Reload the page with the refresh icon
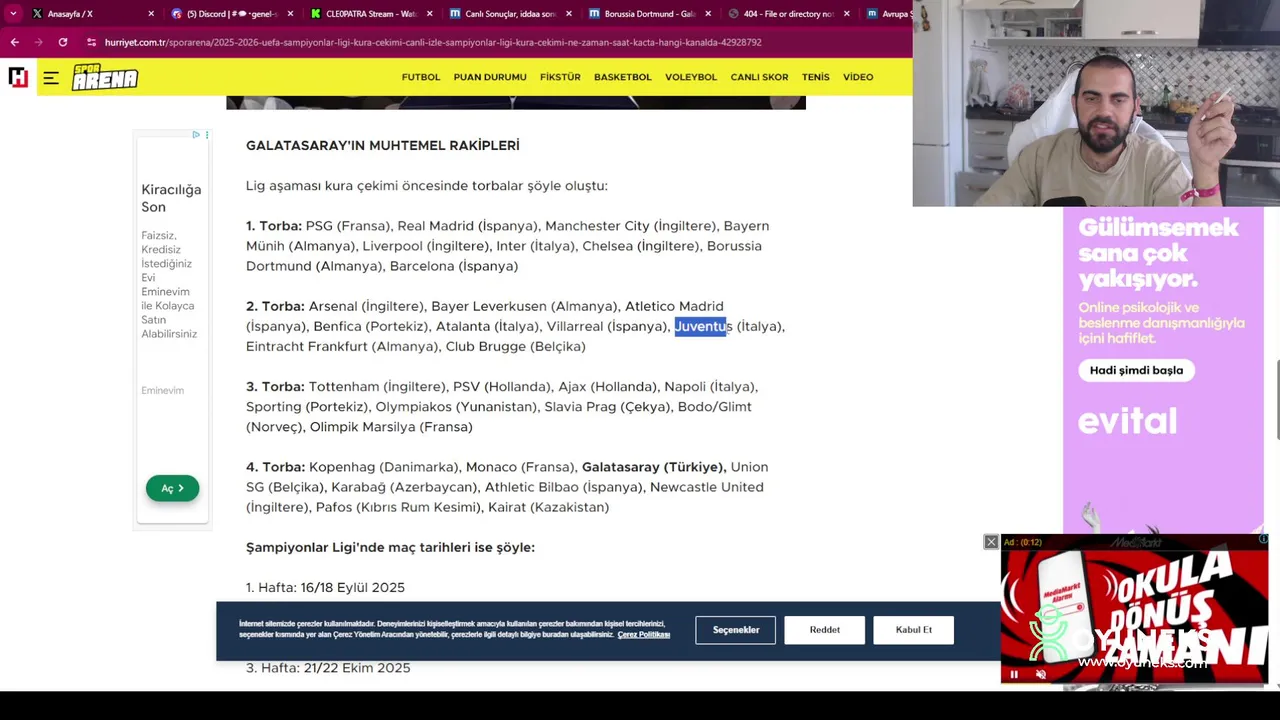Viewport: 1280px width, 720px height. [62, 42]
